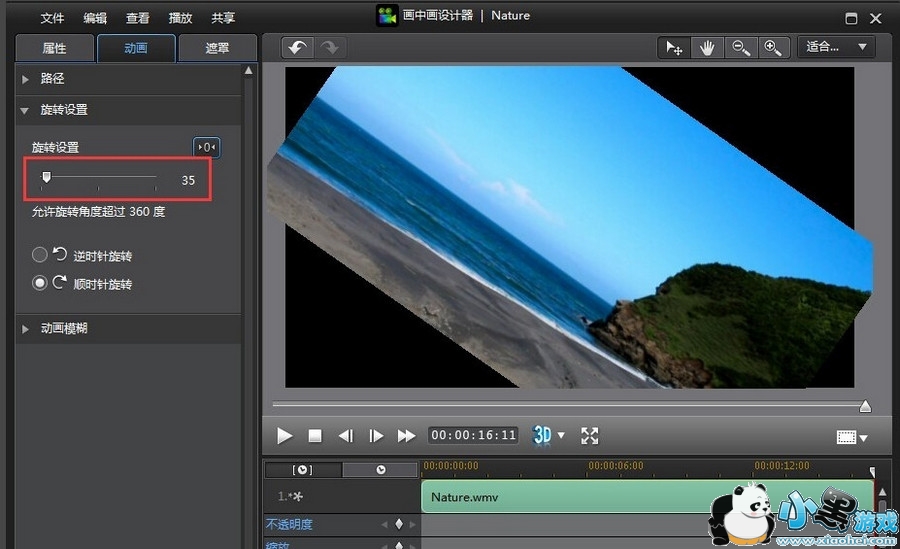Screen dimensions: 900x549
Task: Click the undo arrow icon
Action: 297,47
